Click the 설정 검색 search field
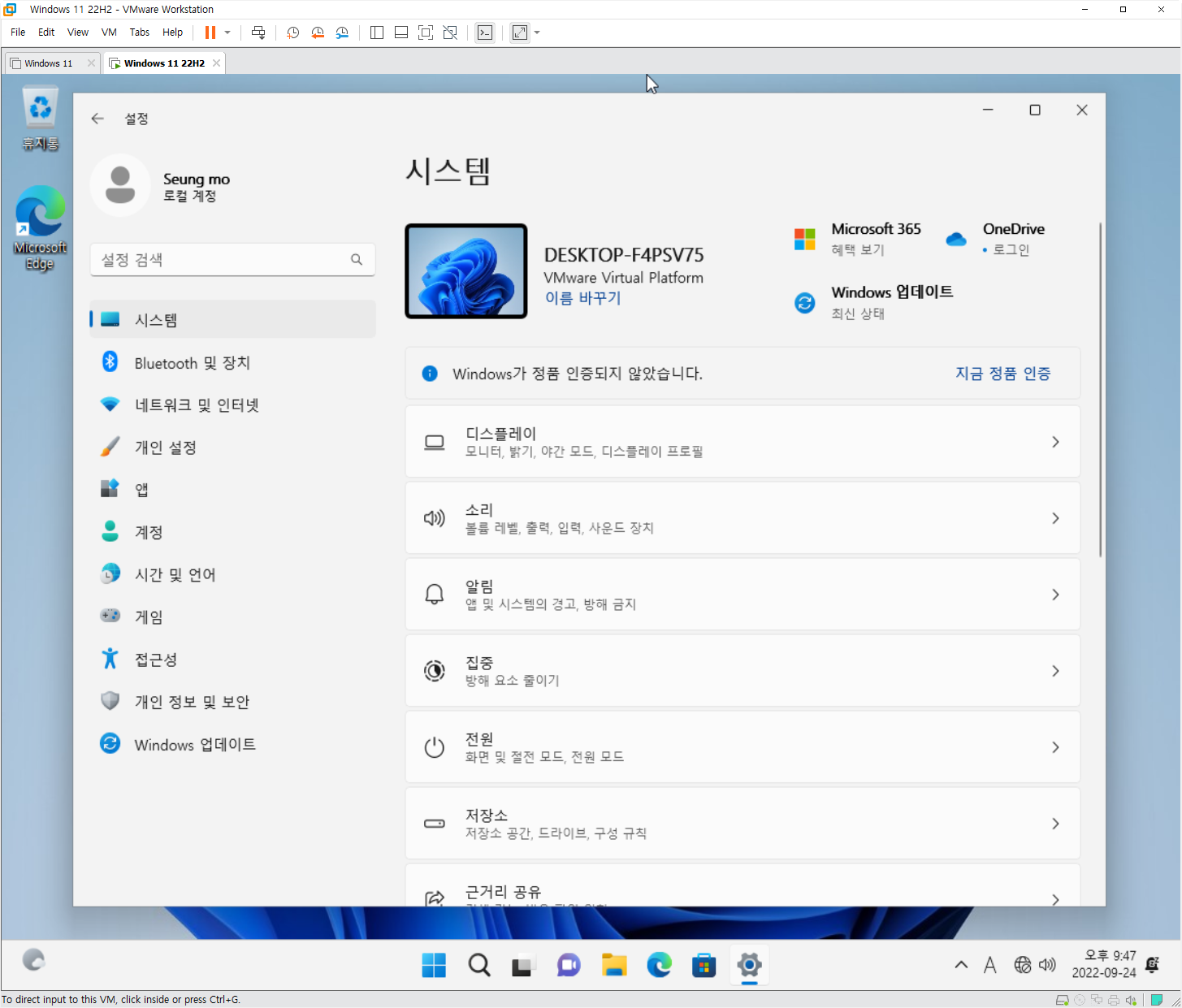This screenshot has width=1182, height=1008. pyautogui.click(x=232, y=260)
